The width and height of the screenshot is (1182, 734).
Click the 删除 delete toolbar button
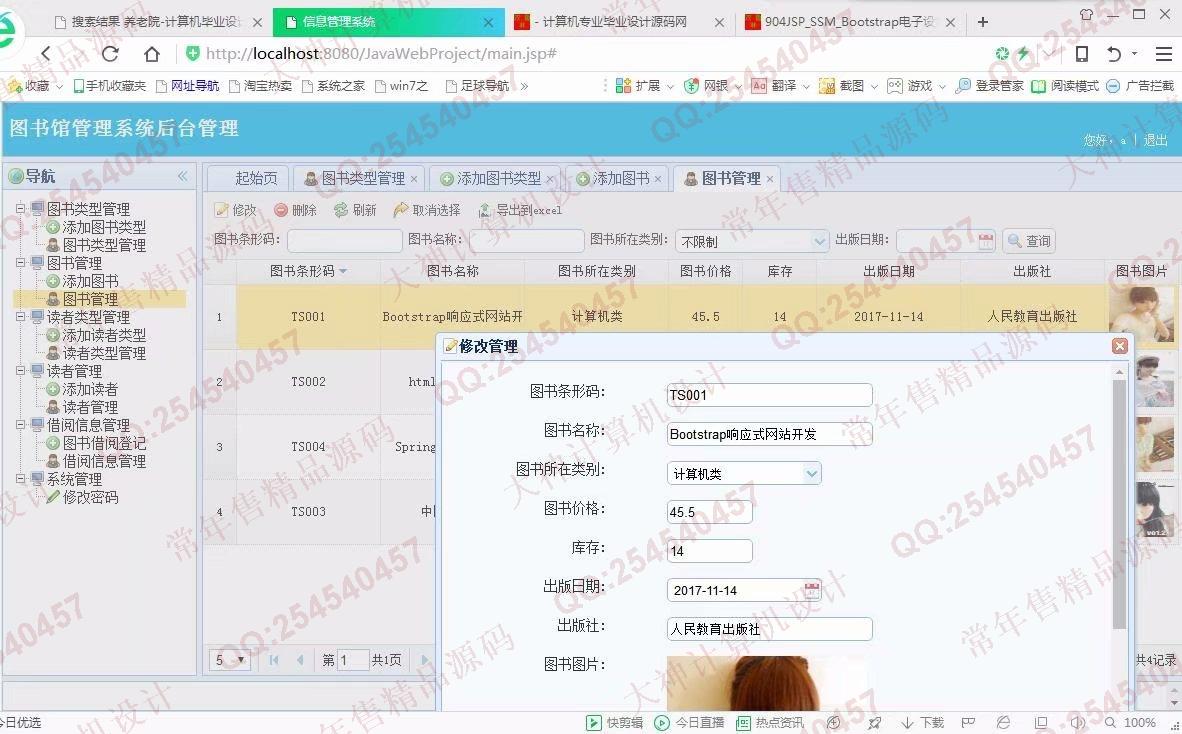click(296, 210)
